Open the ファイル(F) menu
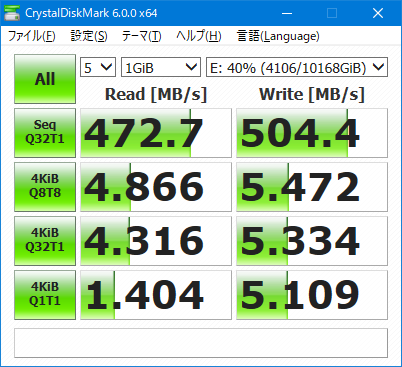402x367 pixels. tap(32, 36)
